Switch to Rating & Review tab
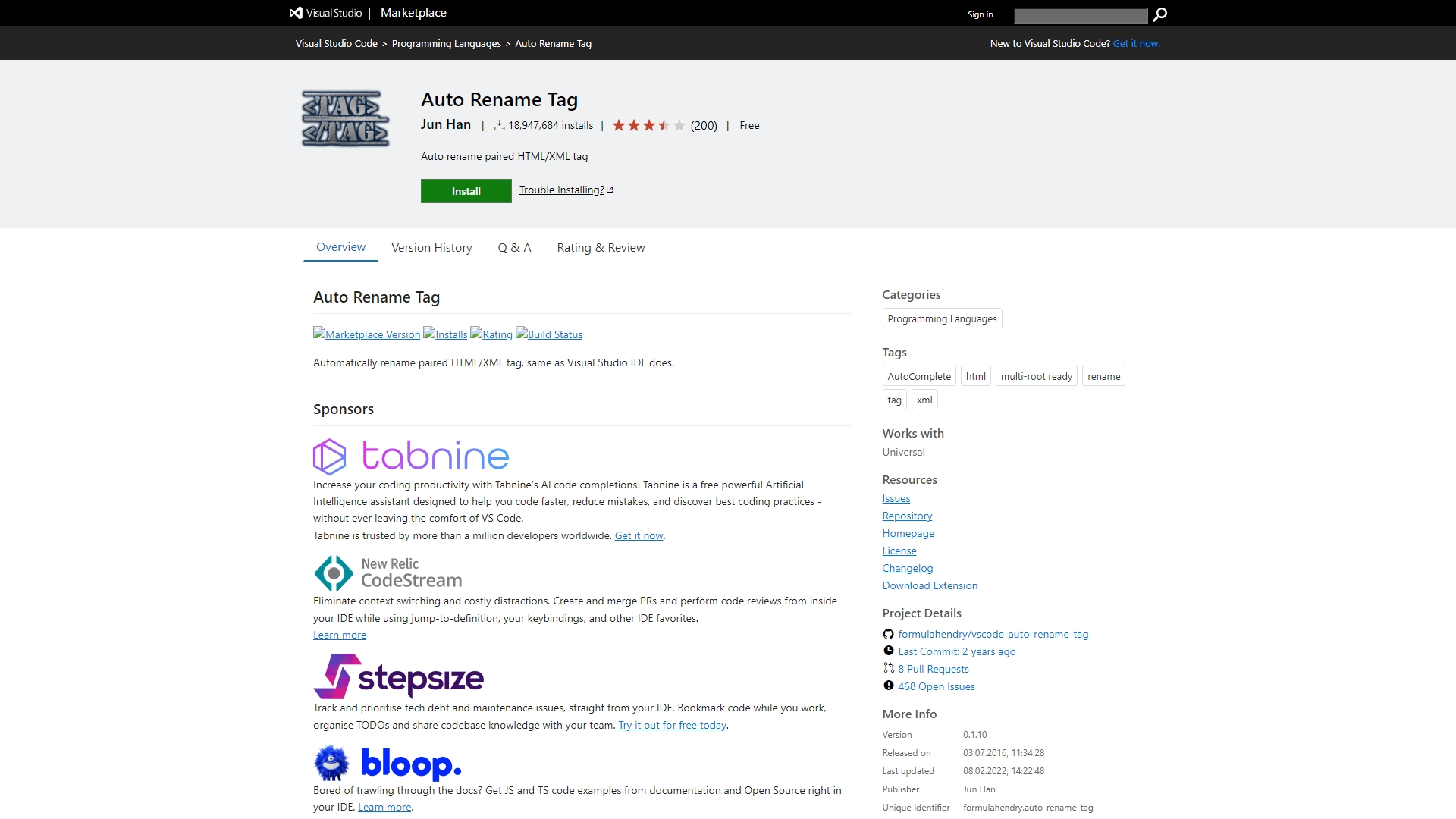This screenshot has height=819, width=1456. tap(601, 248)
